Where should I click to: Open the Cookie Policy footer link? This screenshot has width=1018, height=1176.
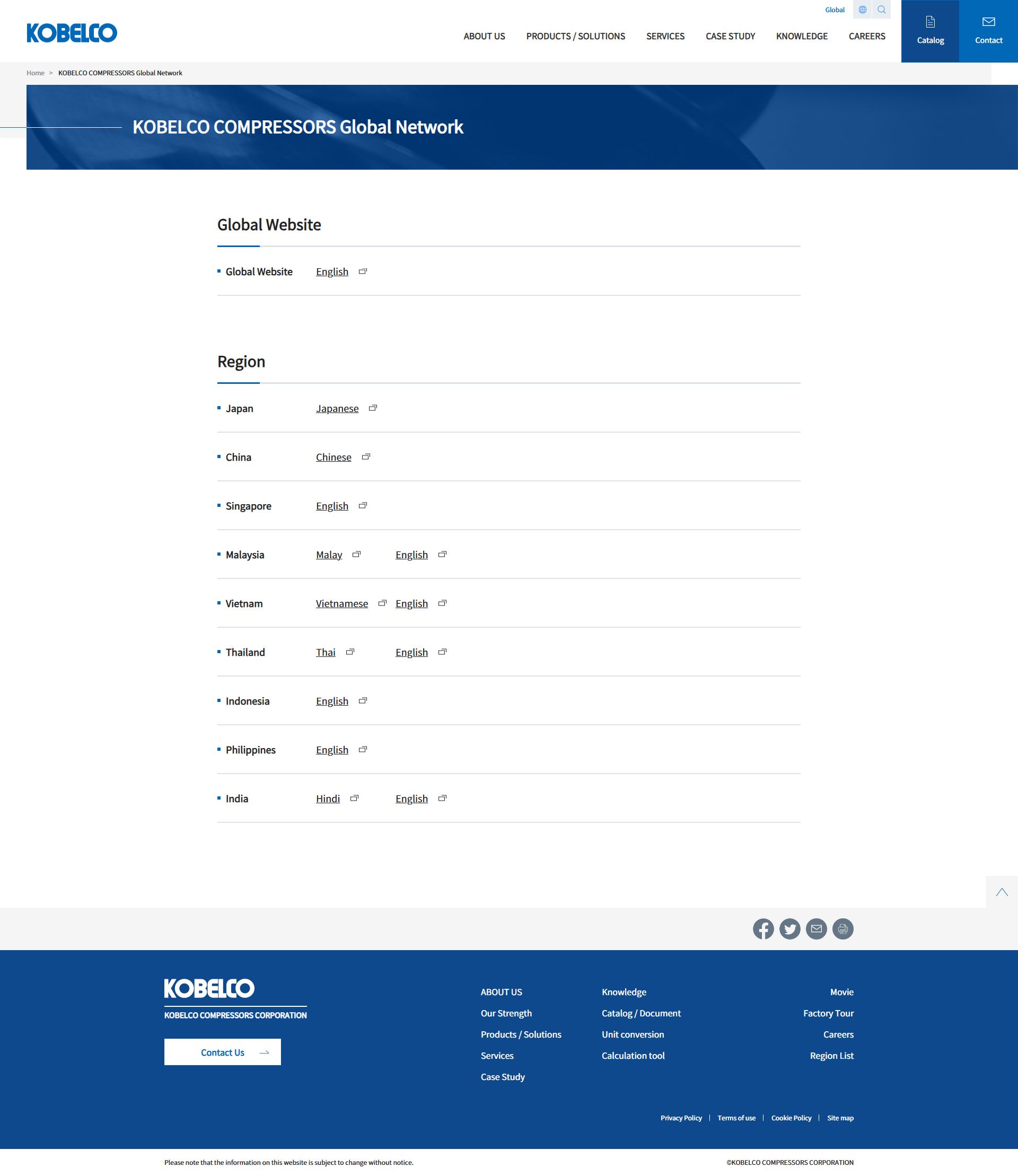791,1118
